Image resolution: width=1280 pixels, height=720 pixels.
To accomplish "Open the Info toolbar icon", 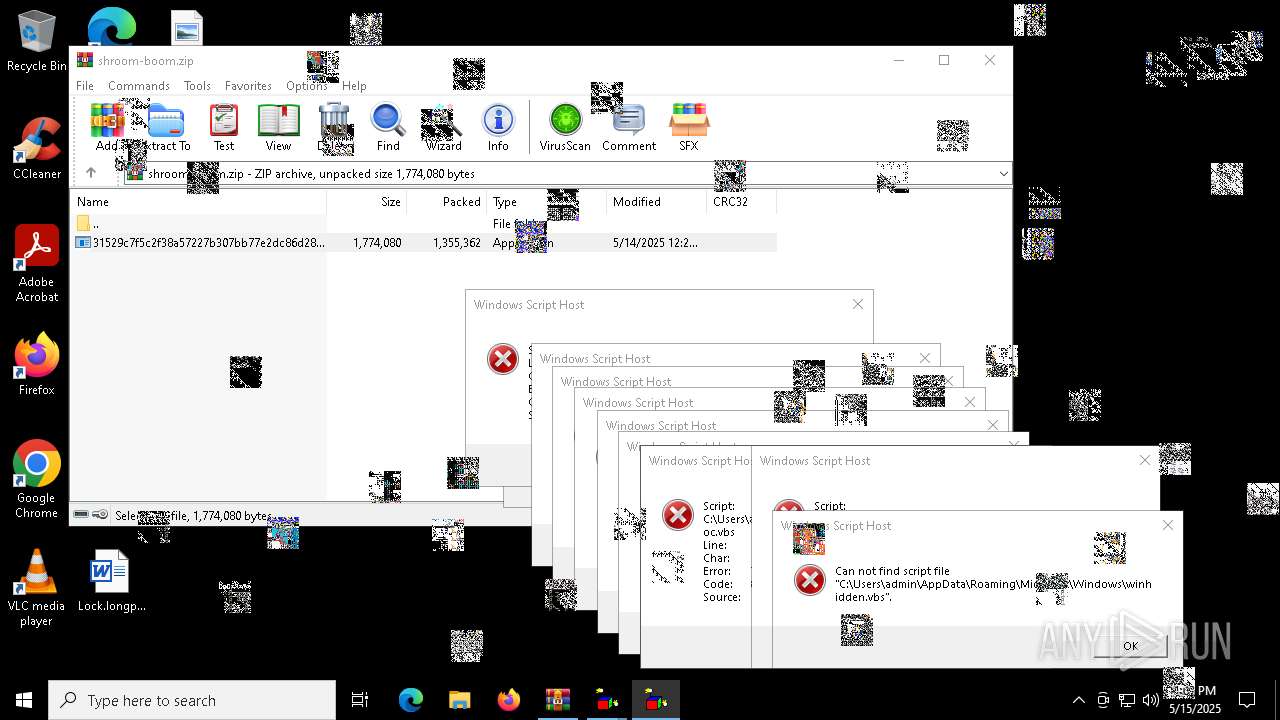I will coord(498,128).
